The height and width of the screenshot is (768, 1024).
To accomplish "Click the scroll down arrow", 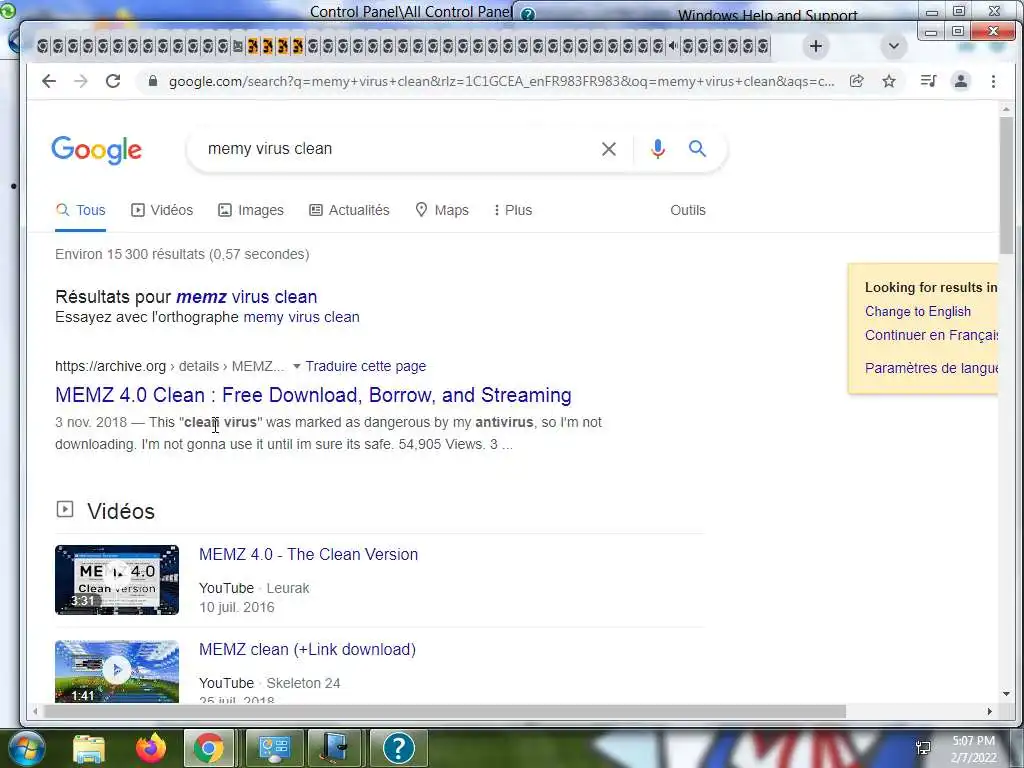I will (x=1006, y=694).
